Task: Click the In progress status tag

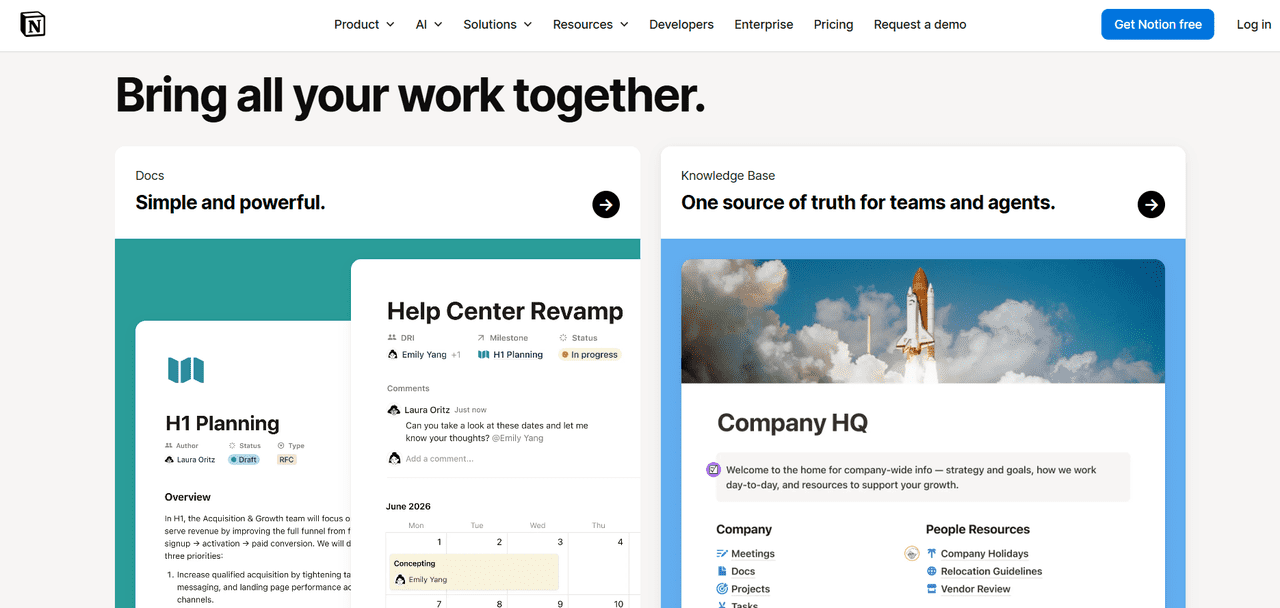Action: point(590,354)
